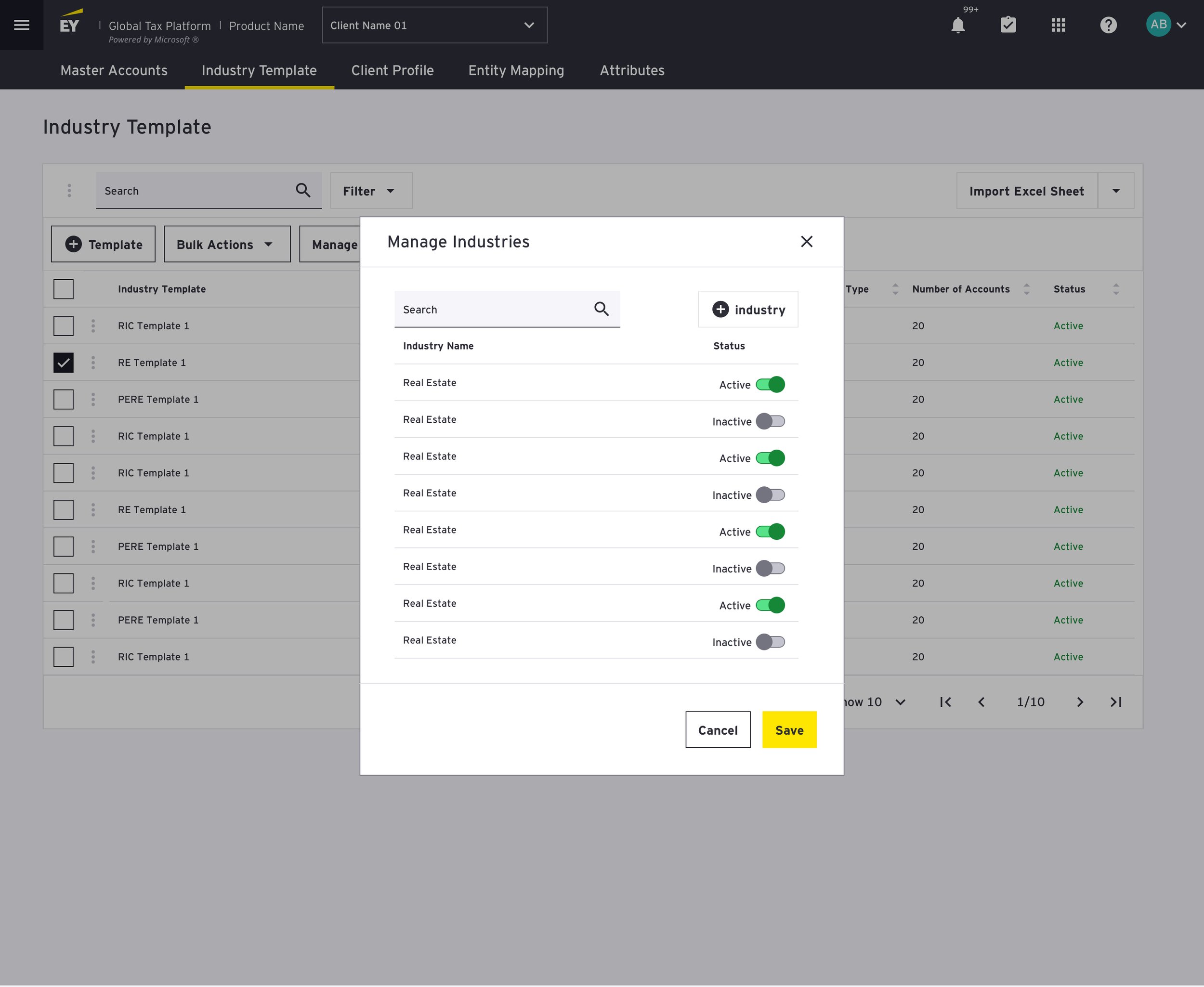Open the apps grid launcher
The image size is (1204, 987).
pyautogui.click(x=1058, y=25)
